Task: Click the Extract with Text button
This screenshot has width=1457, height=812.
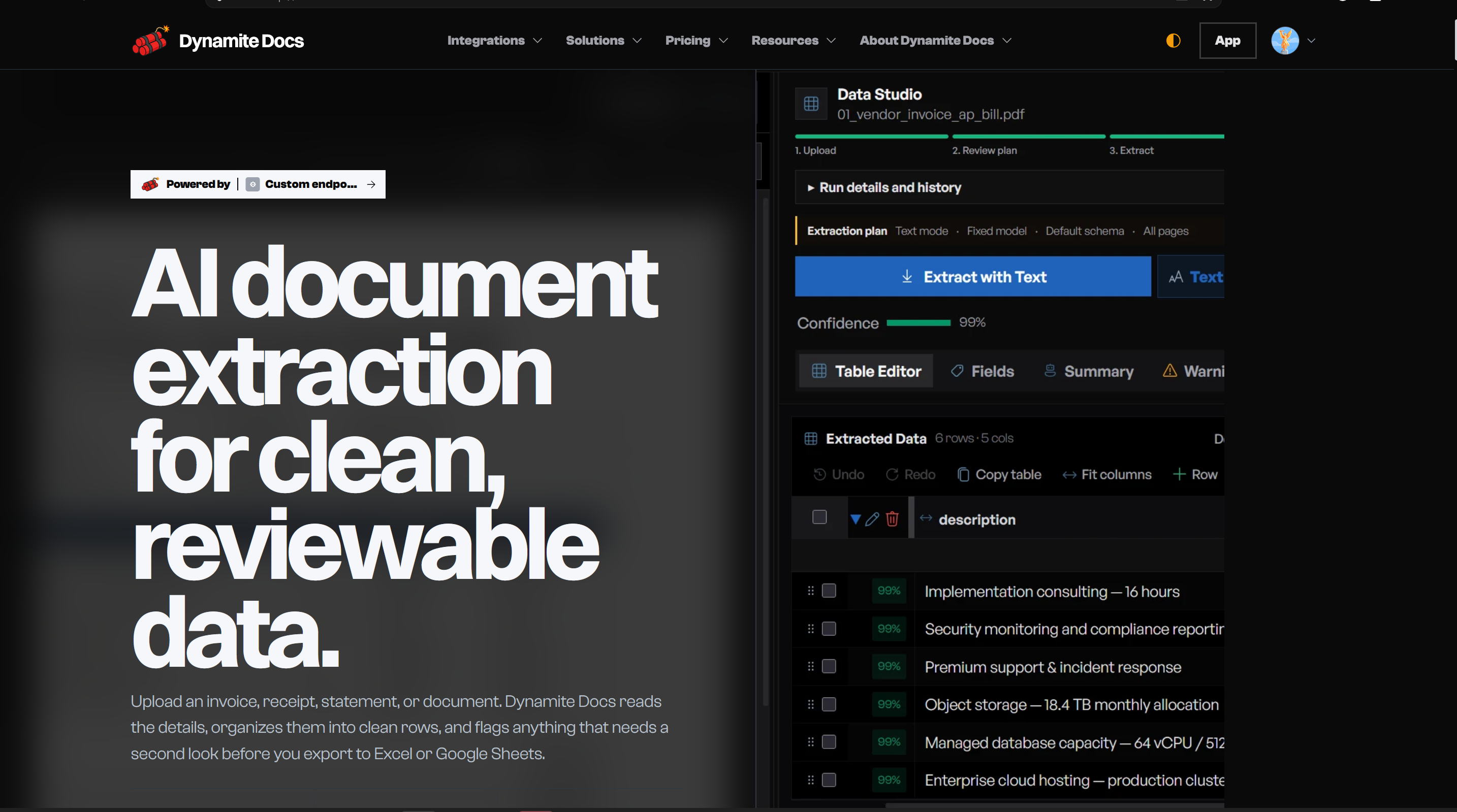Action: (x=973, y=277)
